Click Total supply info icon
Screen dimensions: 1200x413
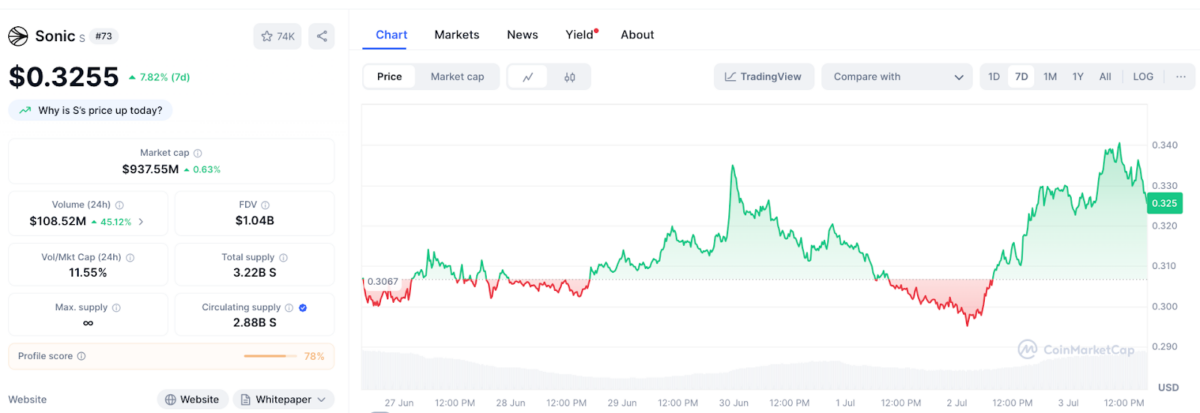point(283,257)
